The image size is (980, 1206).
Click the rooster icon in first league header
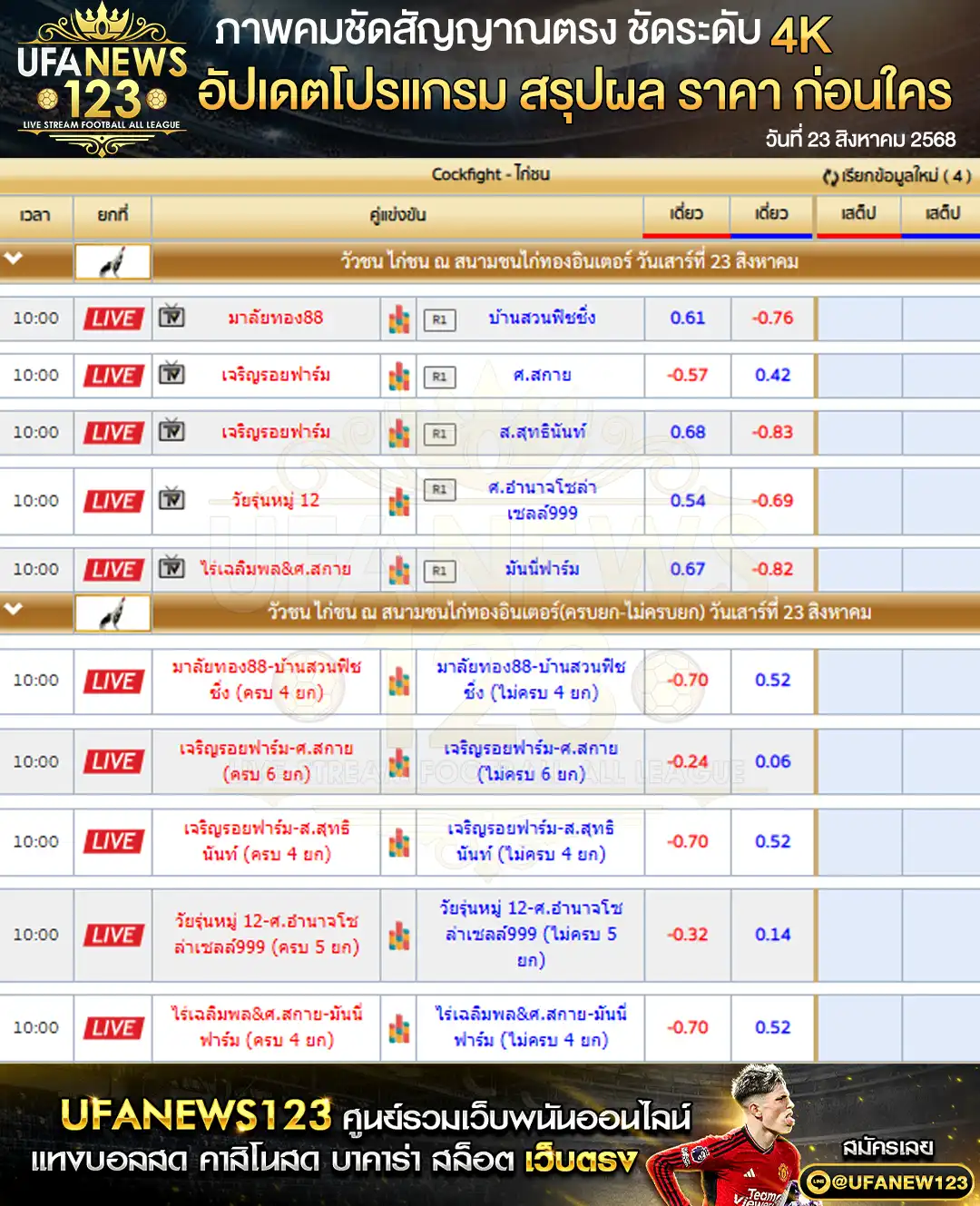click(x=113, y=262)
